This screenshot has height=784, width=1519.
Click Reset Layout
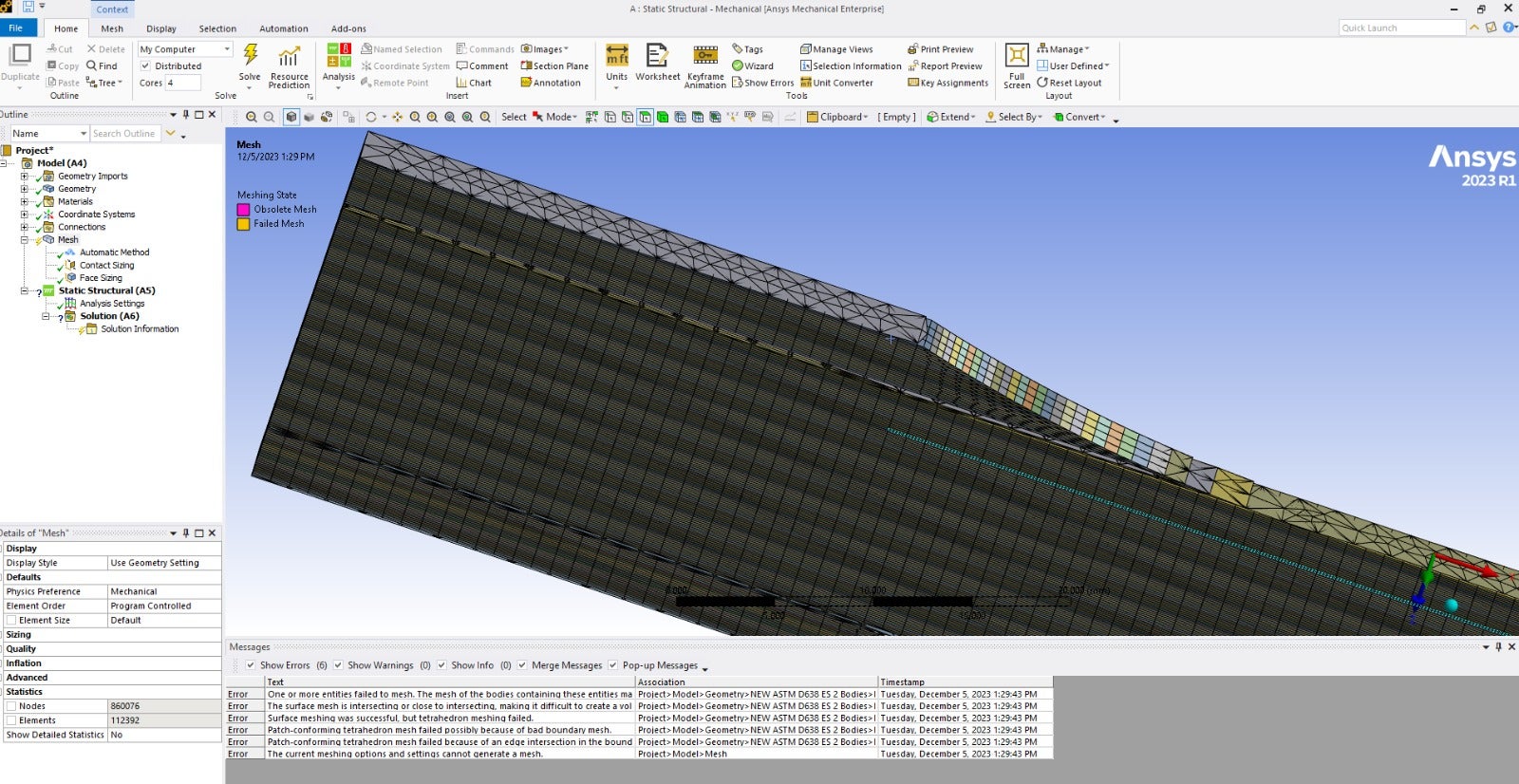pos(1069,83)
